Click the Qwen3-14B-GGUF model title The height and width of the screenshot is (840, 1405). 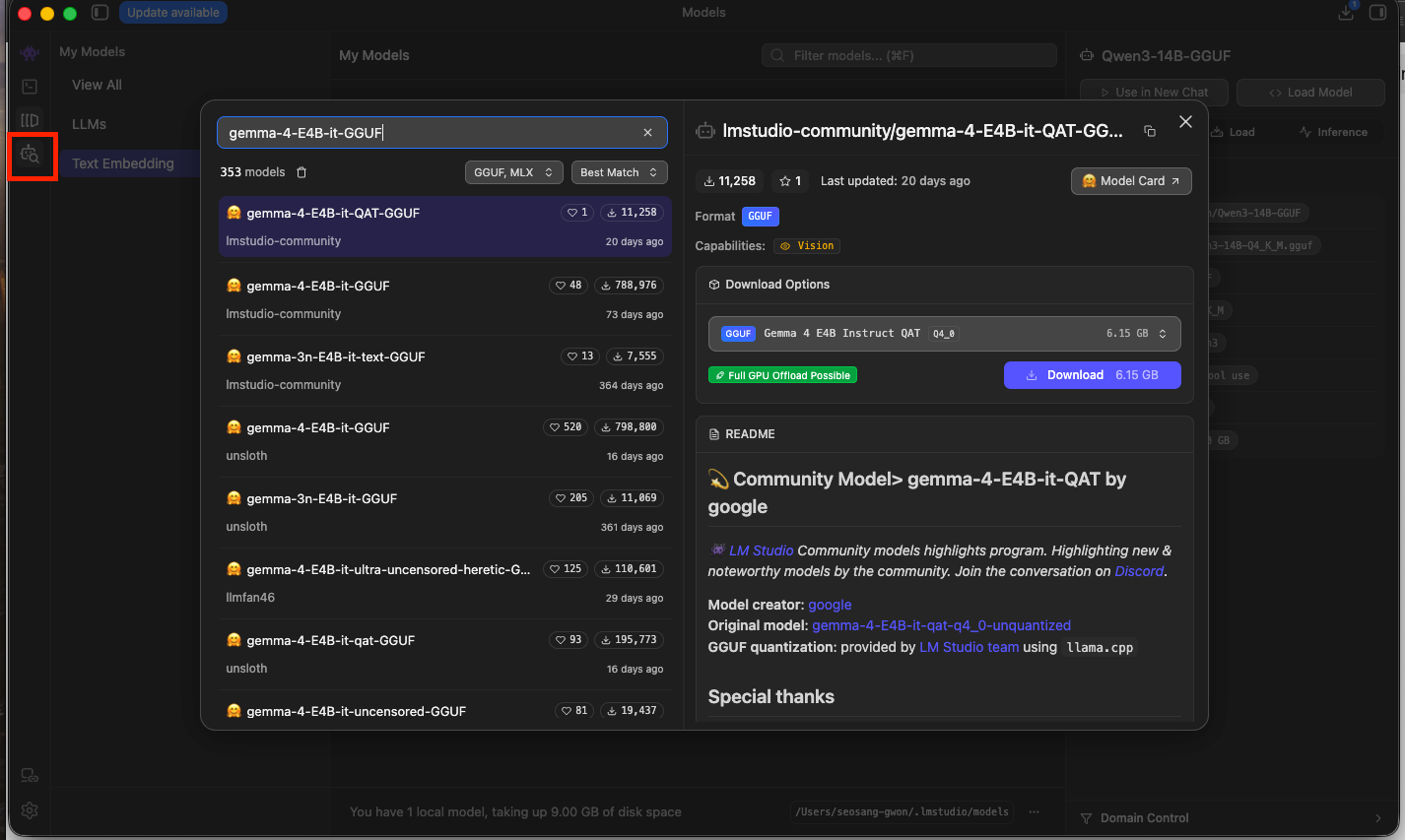pos(1166,56)
